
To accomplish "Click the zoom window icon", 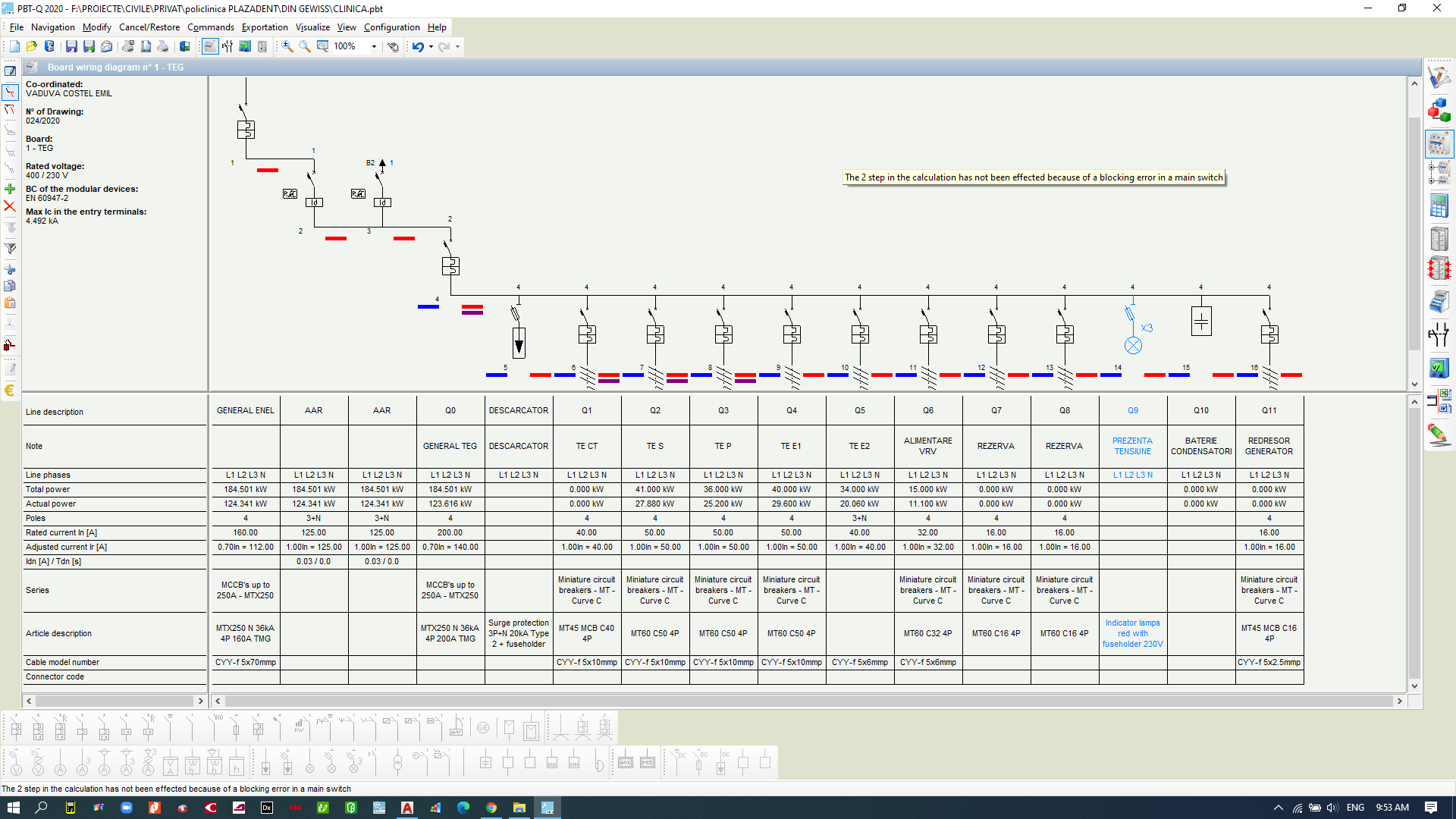I will (323, 46).
